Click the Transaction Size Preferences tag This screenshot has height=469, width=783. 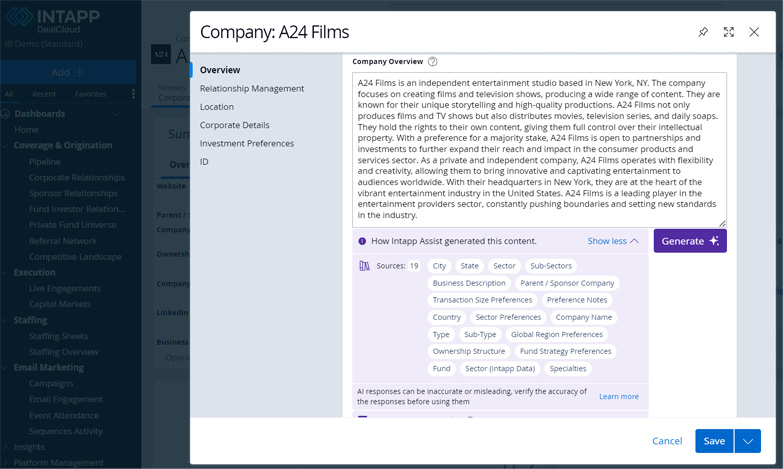482,300
